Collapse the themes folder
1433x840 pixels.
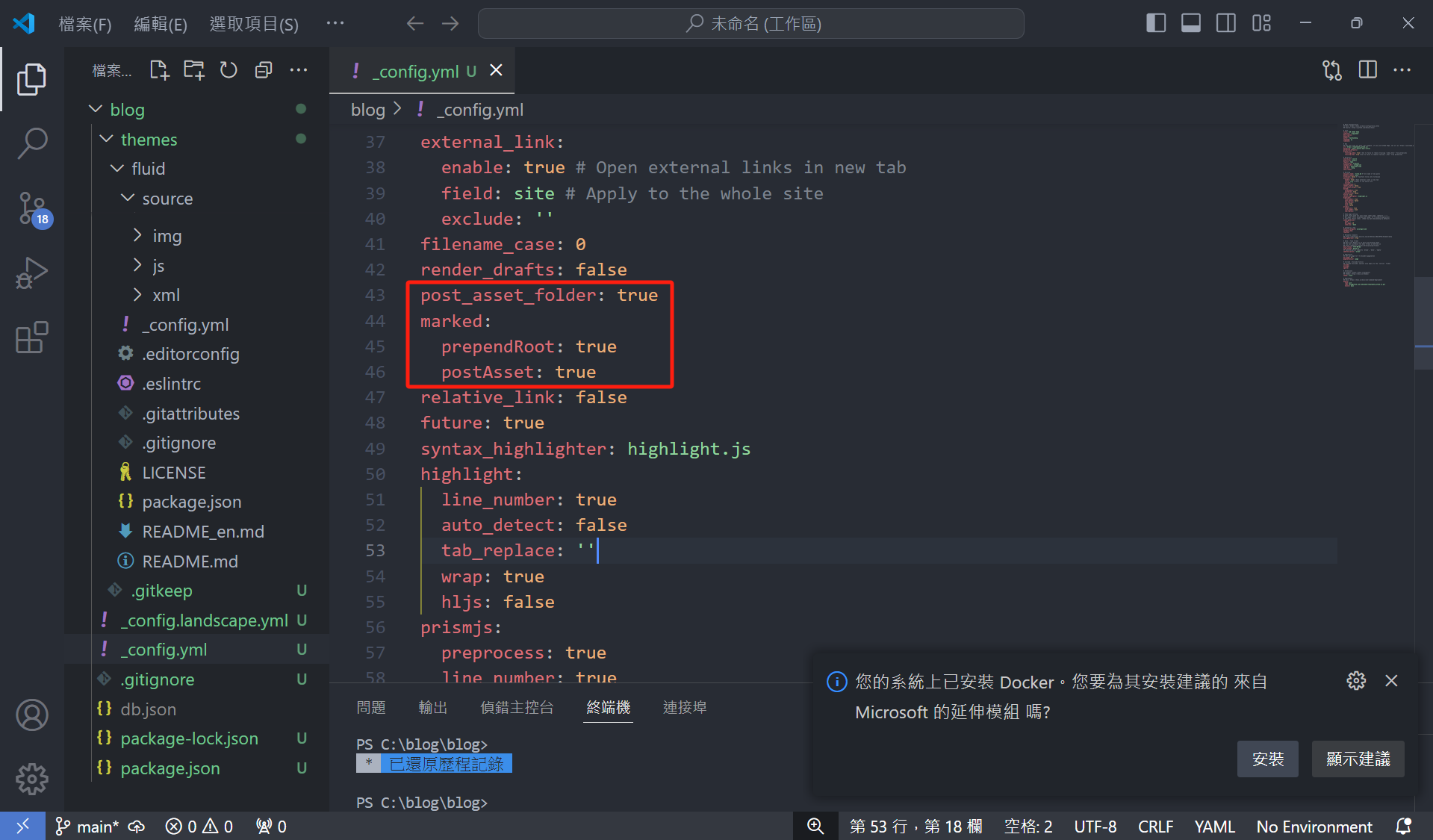coord(107,139)
